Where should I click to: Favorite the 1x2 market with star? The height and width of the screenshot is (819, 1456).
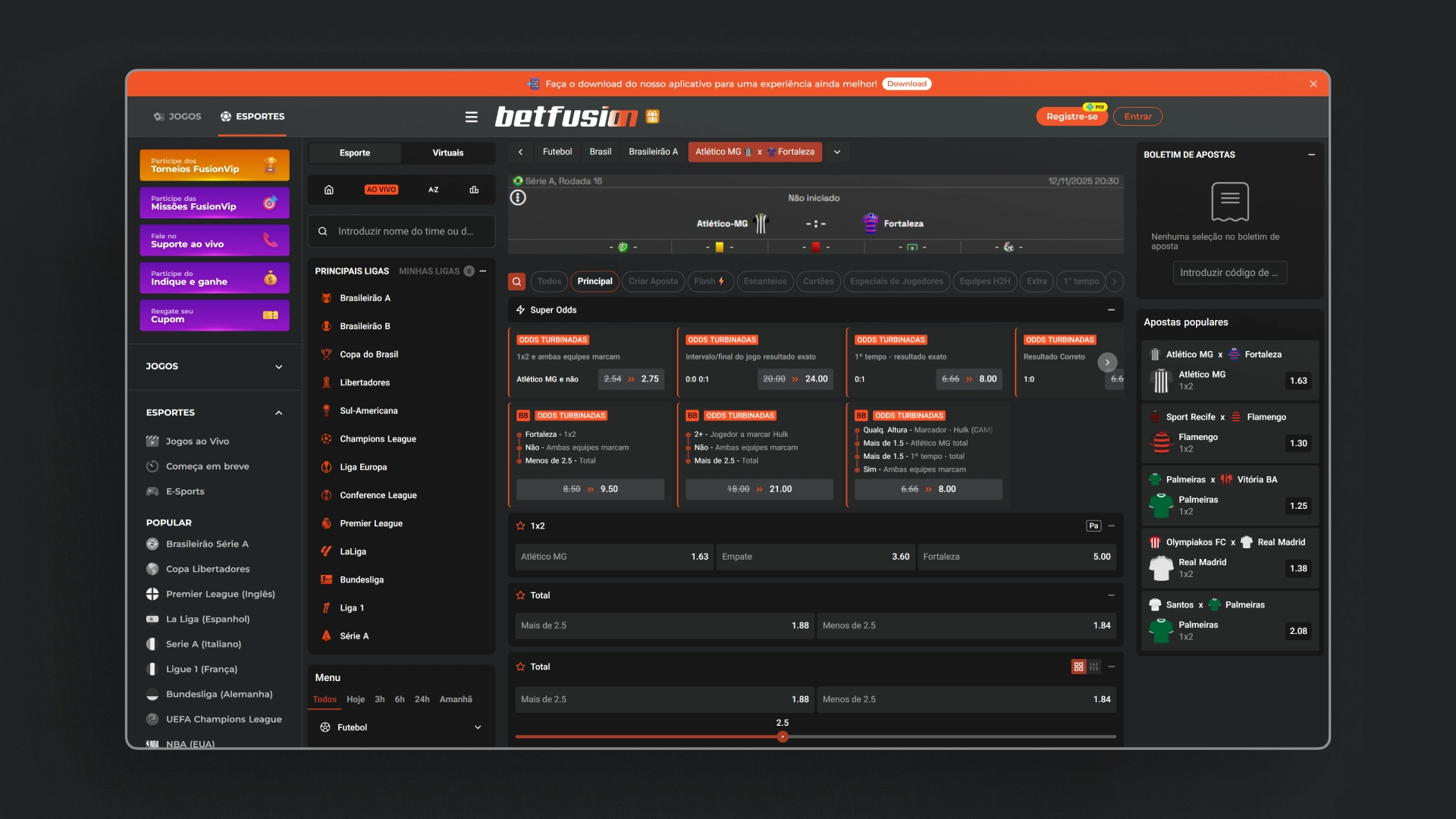(520, 526)
